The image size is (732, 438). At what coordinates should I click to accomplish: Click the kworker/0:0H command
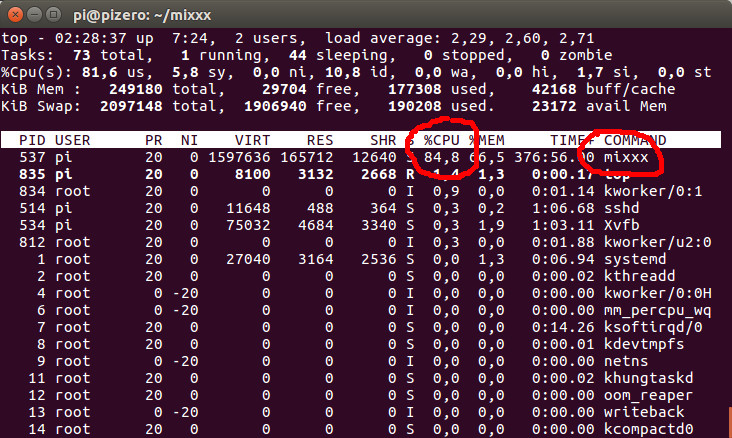(657, 293)
